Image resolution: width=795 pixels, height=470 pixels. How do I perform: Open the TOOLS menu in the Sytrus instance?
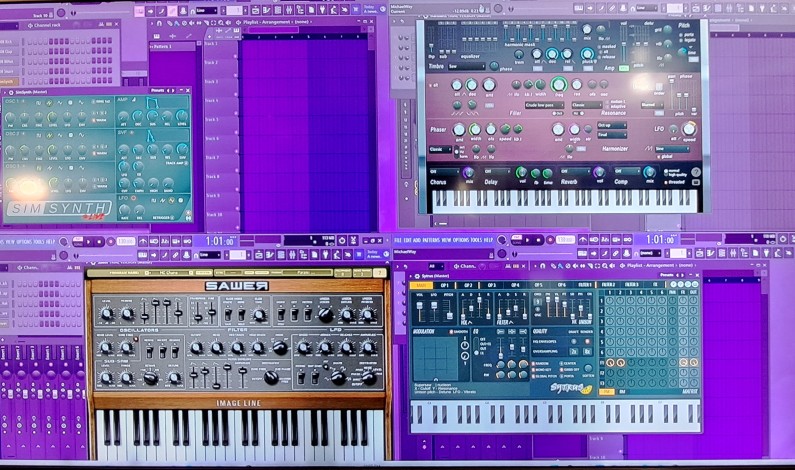pyautogui.click(x=477, y=240)
